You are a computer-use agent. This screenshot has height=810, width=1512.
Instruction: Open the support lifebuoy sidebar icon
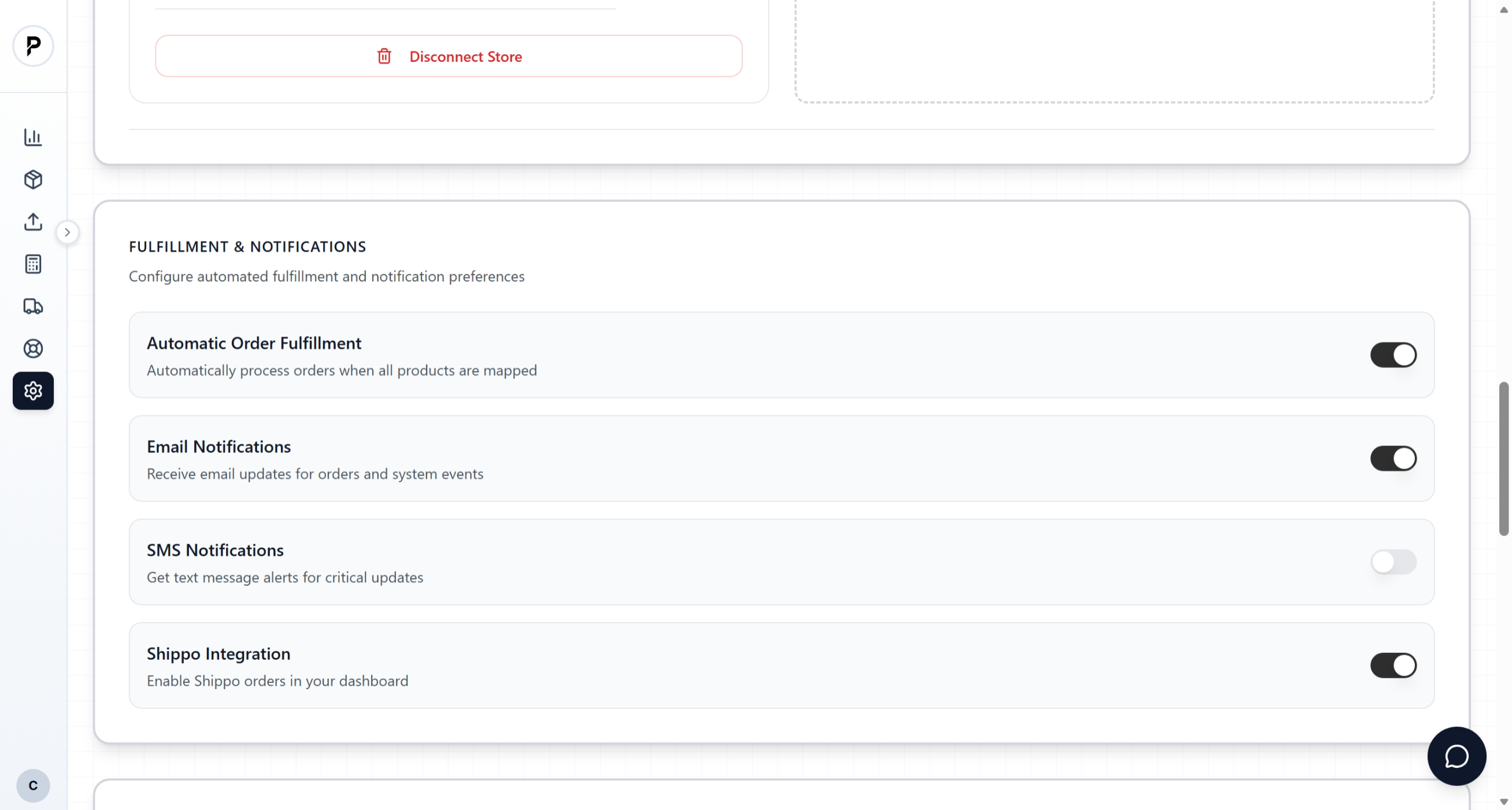(33, 348)
